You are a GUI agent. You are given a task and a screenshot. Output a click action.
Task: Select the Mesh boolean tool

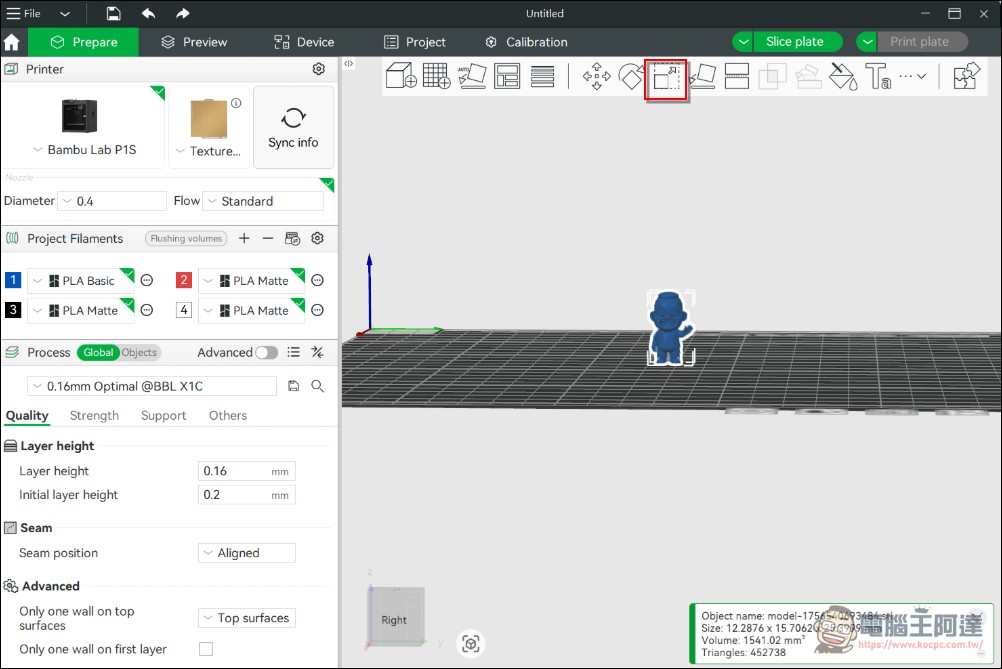pyautogui.click(x=772, y=76)
